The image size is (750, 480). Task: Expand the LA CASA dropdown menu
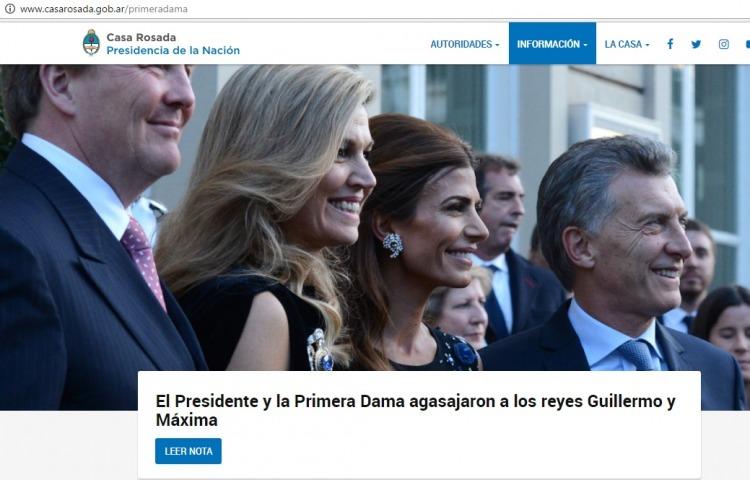pos(627,44)
